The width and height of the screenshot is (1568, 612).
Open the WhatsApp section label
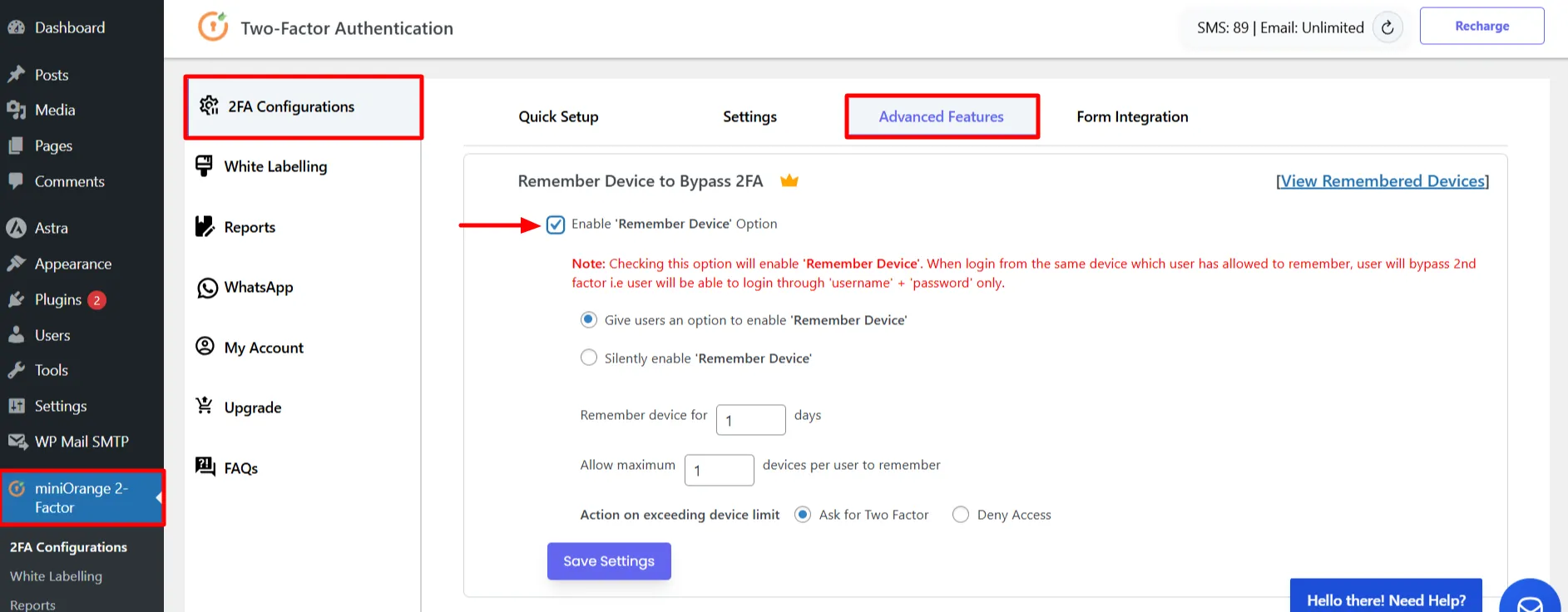click(x=259, y=287)
